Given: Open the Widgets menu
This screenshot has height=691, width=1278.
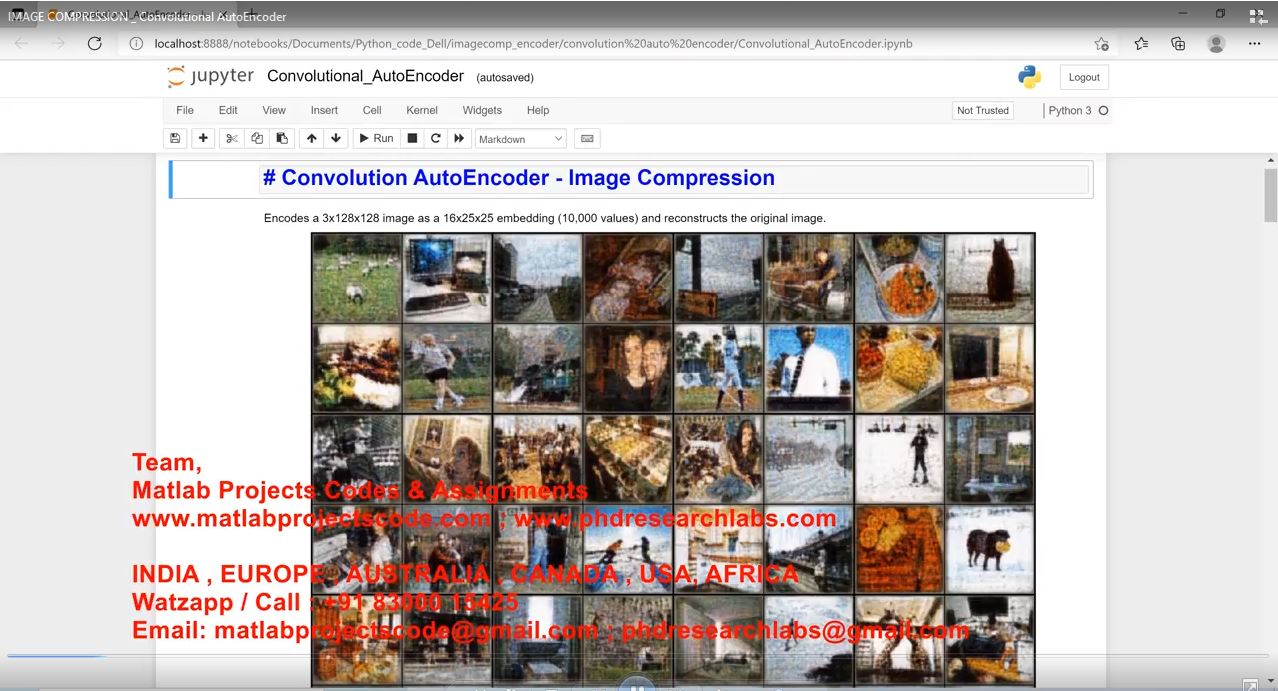Looking at the screenshot, I should click(482, 110).
